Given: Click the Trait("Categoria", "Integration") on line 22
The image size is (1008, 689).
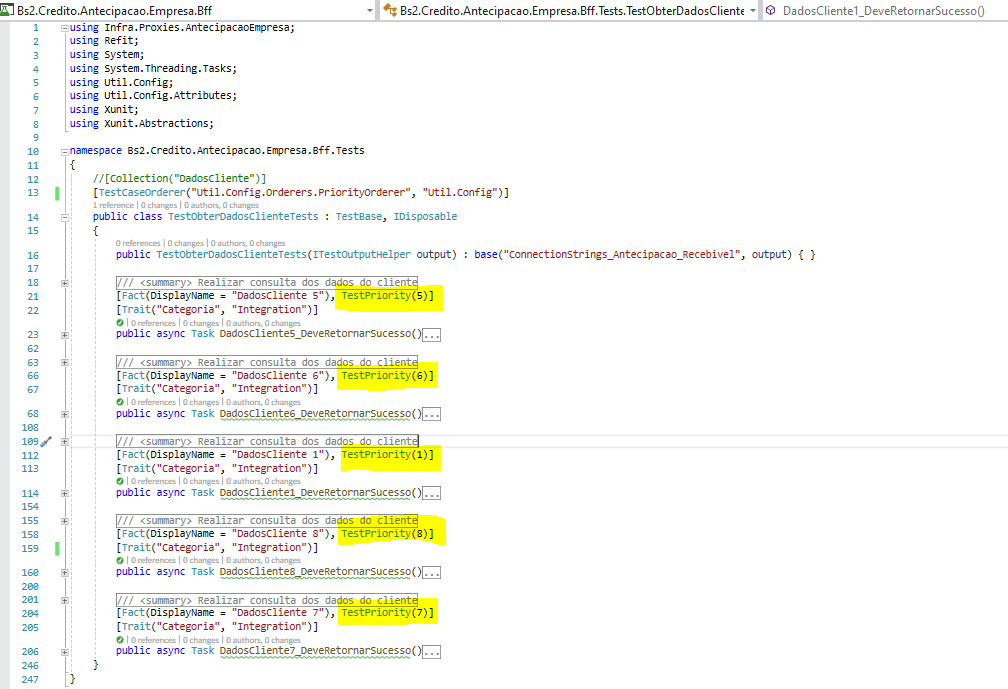Looking at the screenshot, I should (217, 309).
